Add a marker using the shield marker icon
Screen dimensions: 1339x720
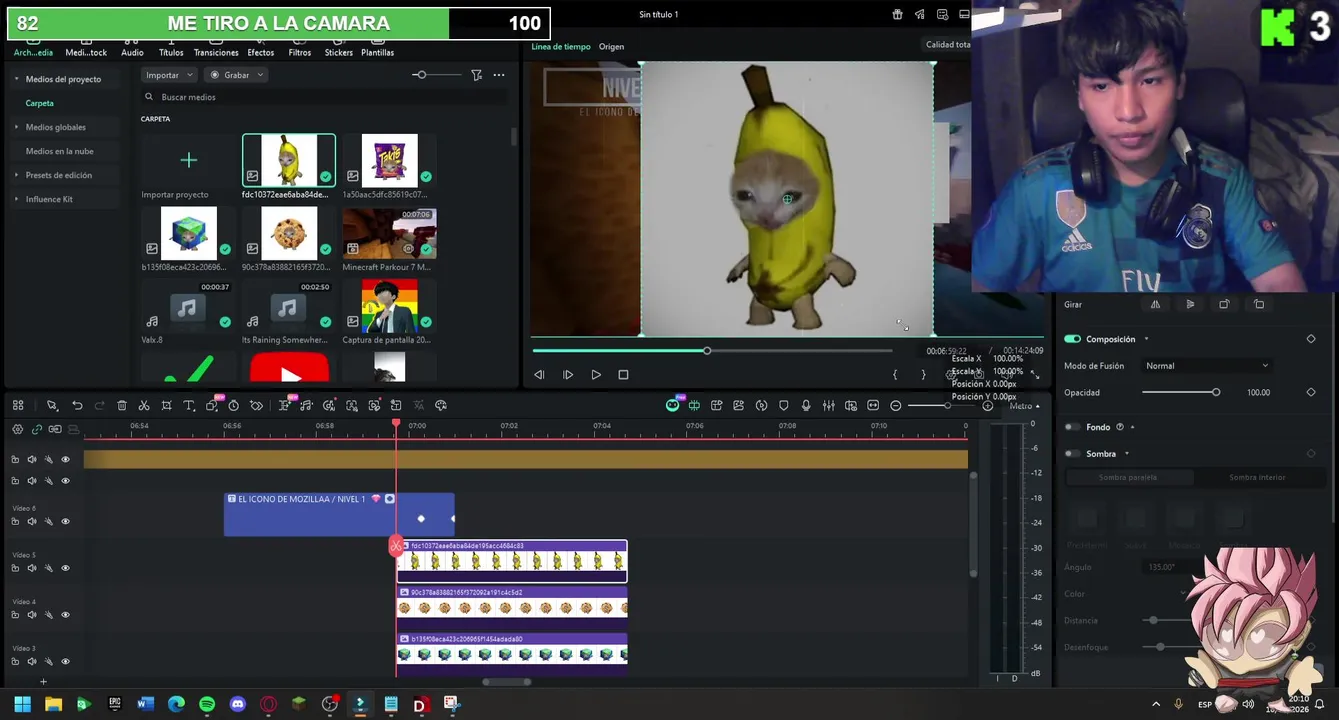(x=784, y=405)
